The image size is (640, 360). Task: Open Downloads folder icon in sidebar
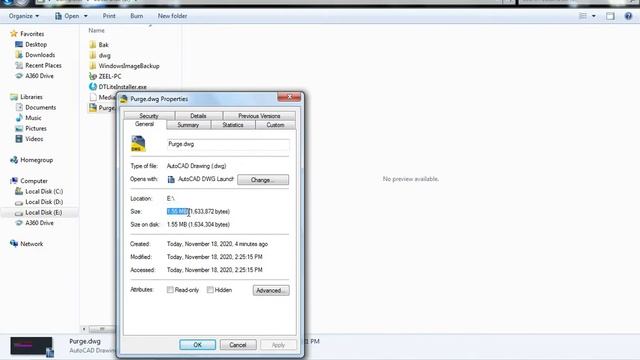[x=19, y=55]
